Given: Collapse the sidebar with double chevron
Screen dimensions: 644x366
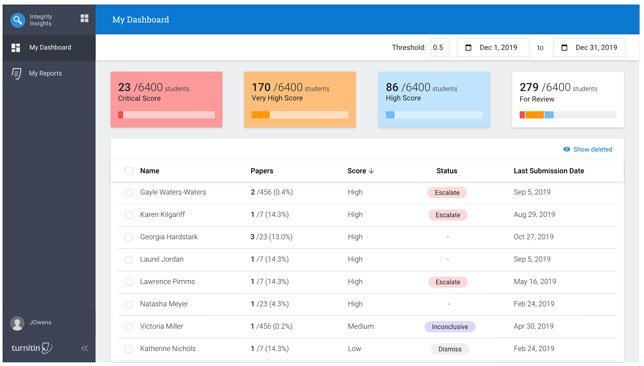Looking at the screenshot, I should 85,348.
